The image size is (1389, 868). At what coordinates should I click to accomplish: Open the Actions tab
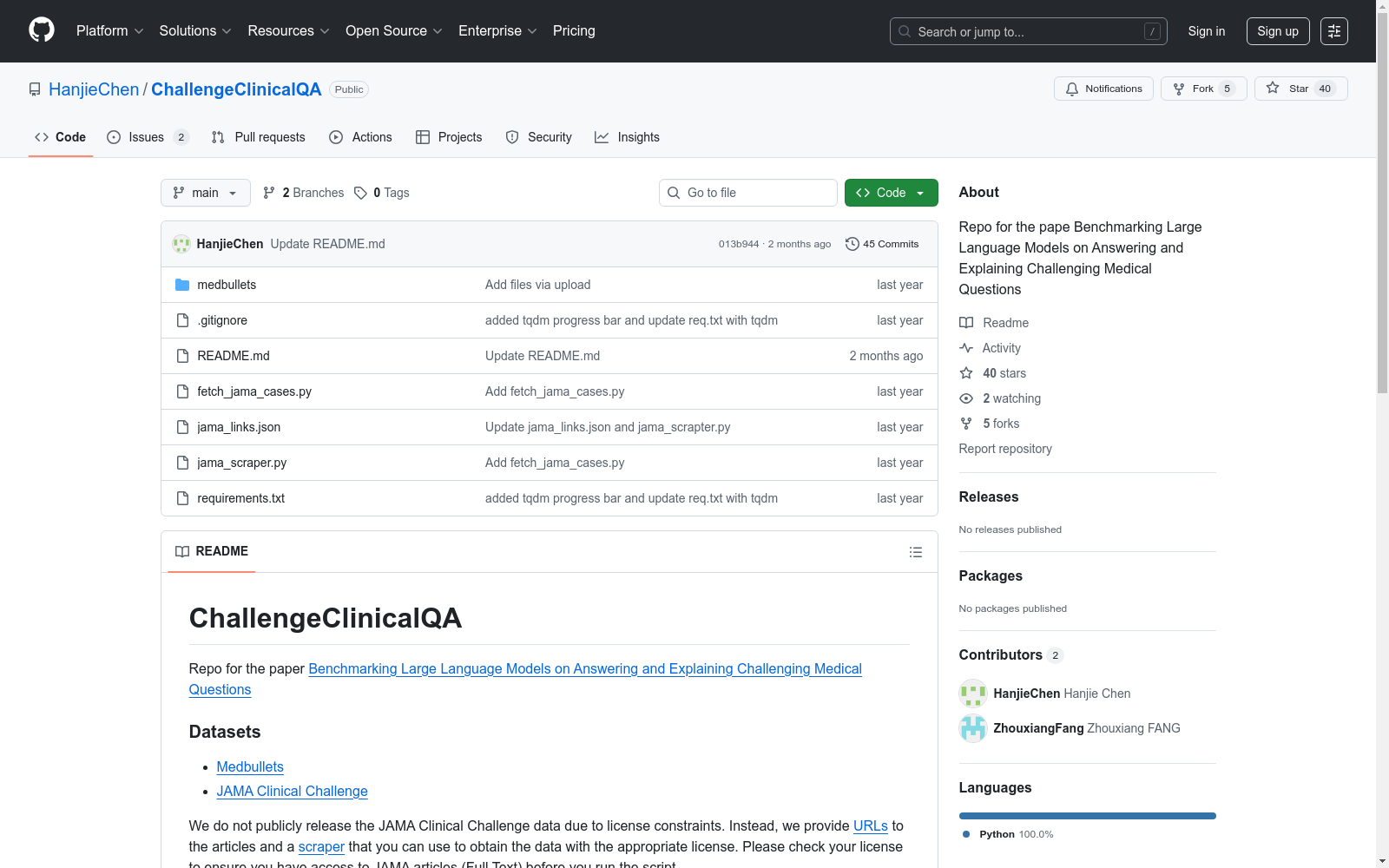point(361,137)
